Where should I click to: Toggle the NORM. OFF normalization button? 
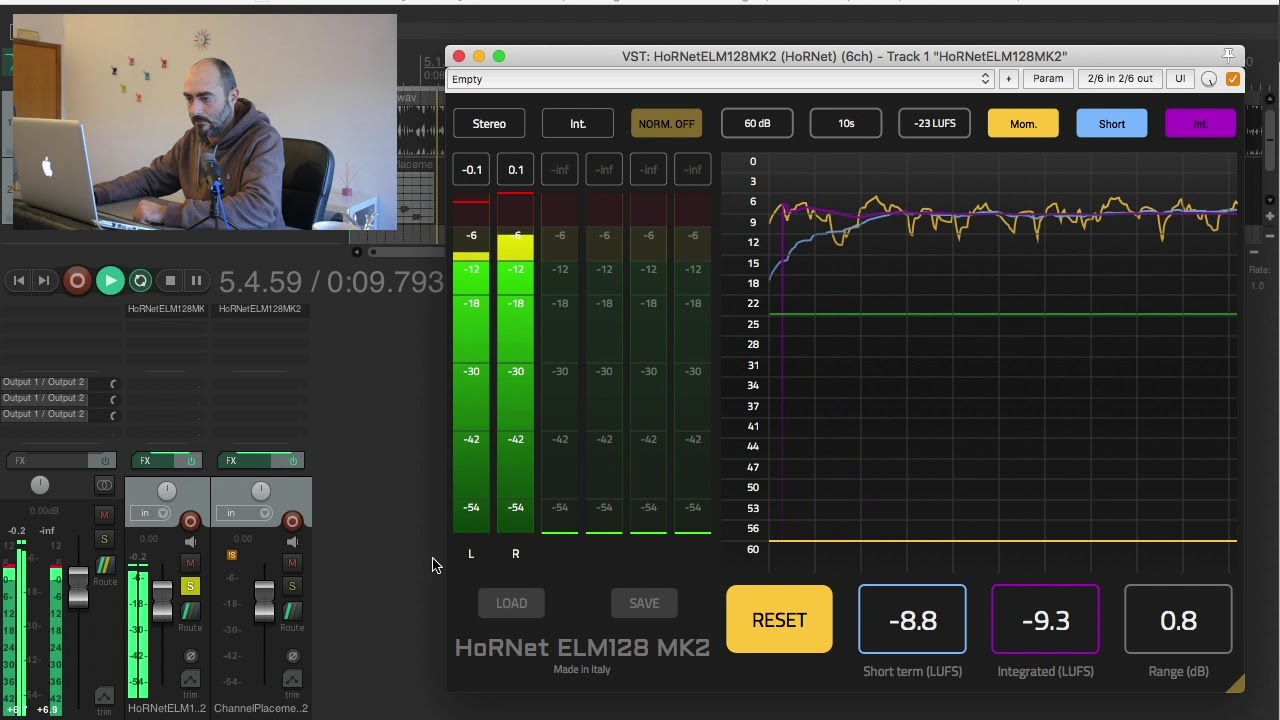coord(667,124)
